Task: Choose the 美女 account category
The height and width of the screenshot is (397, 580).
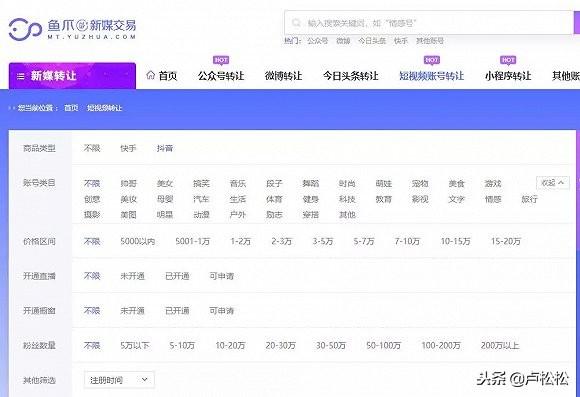Action: tap(165, 184)
